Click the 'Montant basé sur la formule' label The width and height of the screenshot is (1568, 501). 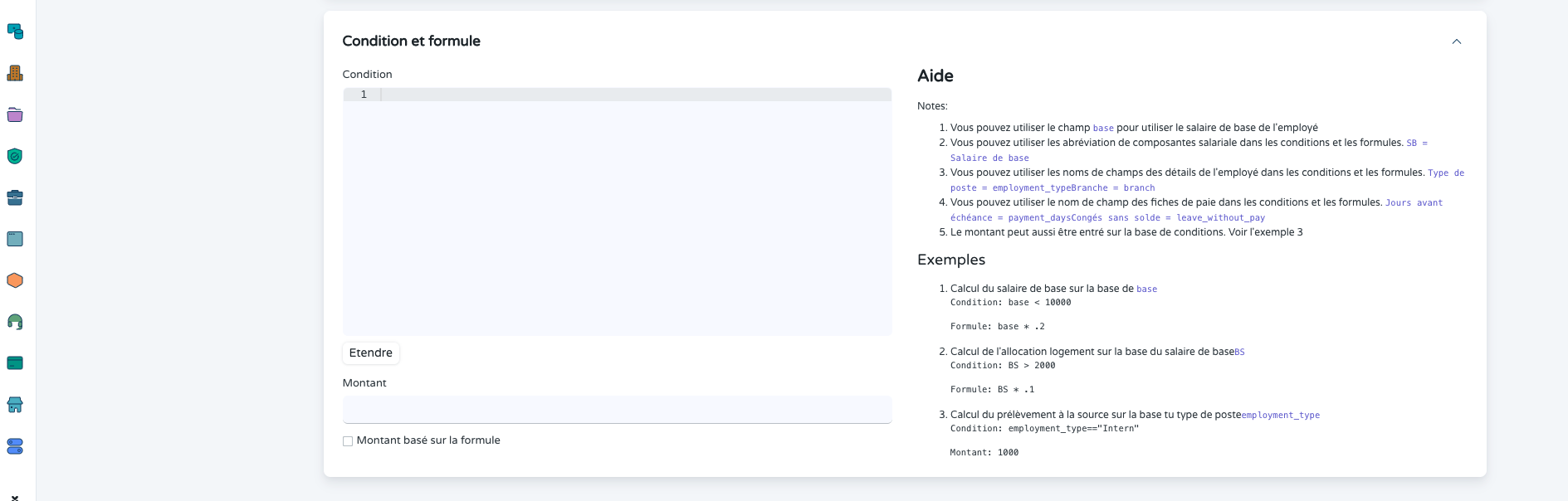(428, 440)
